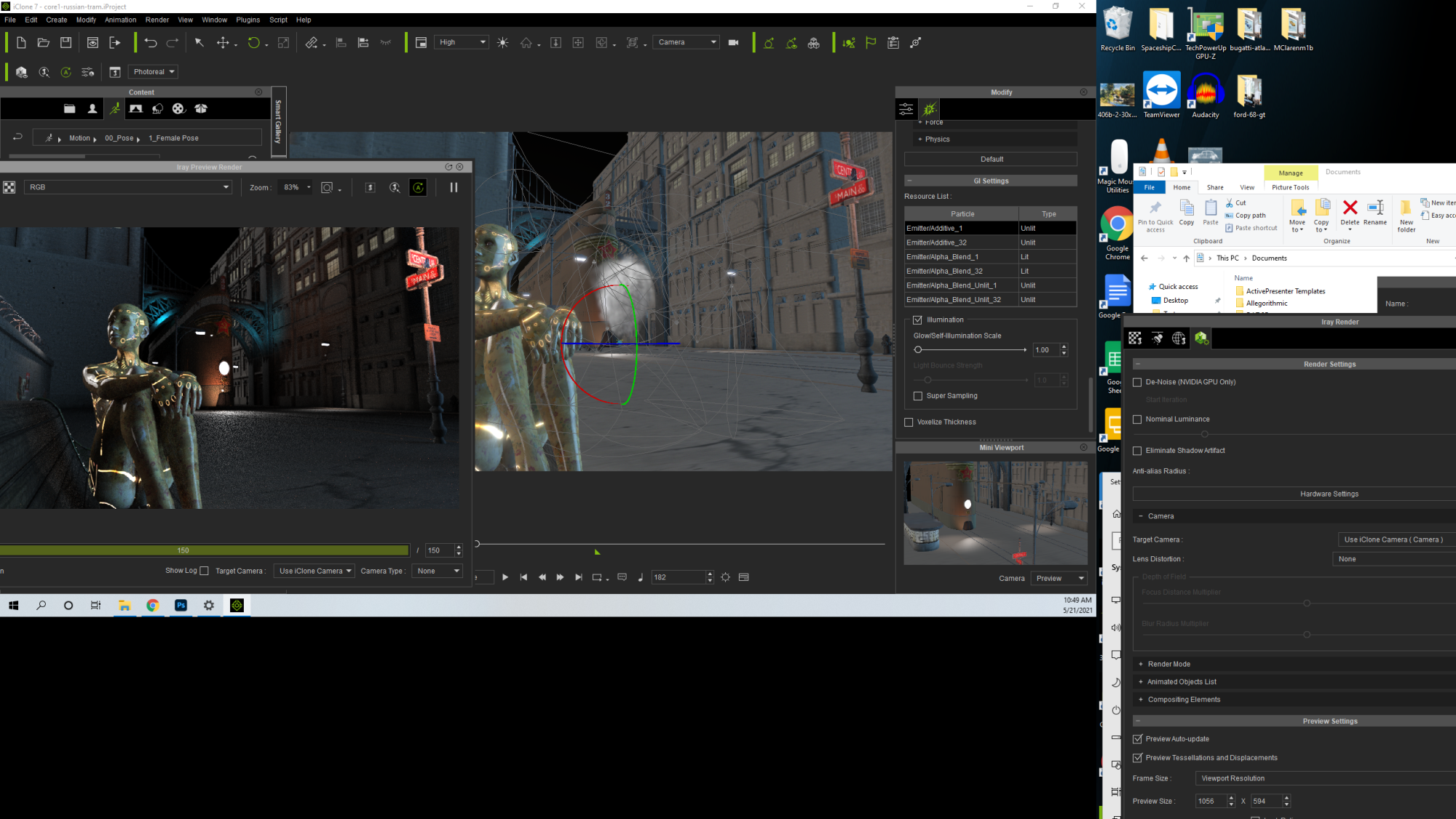The width and height of the screenshot is (1456, 819).
Task: Click the Photoshop icon in the taskbar
Action: (181, 606)
